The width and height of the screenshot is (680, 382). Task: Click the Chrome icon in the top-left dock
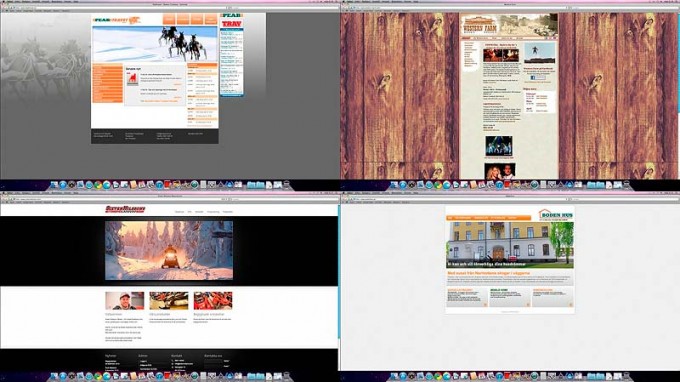coord(98,185)
